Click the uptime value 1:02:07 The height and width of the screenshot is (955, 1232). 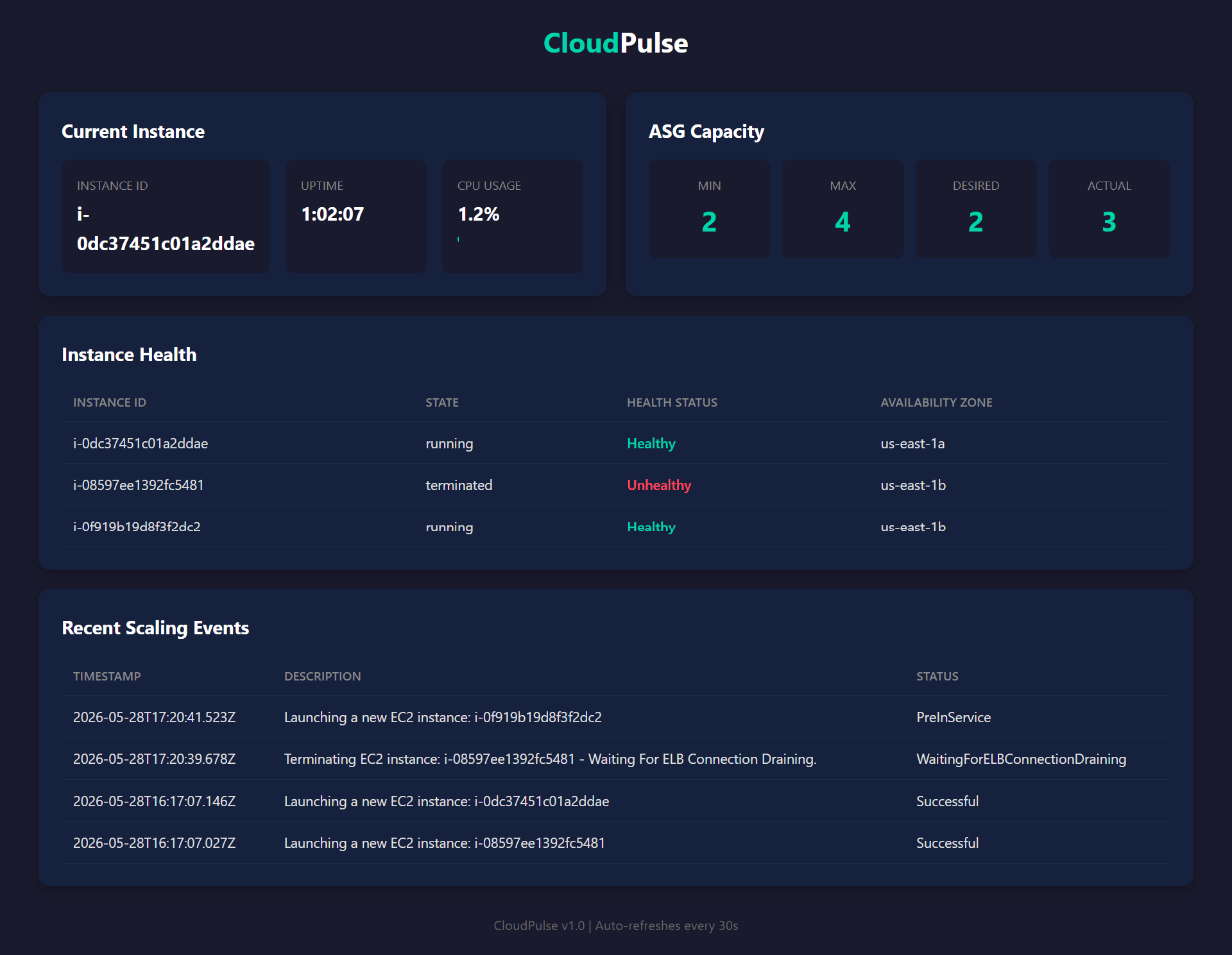(x=332, y=214)
